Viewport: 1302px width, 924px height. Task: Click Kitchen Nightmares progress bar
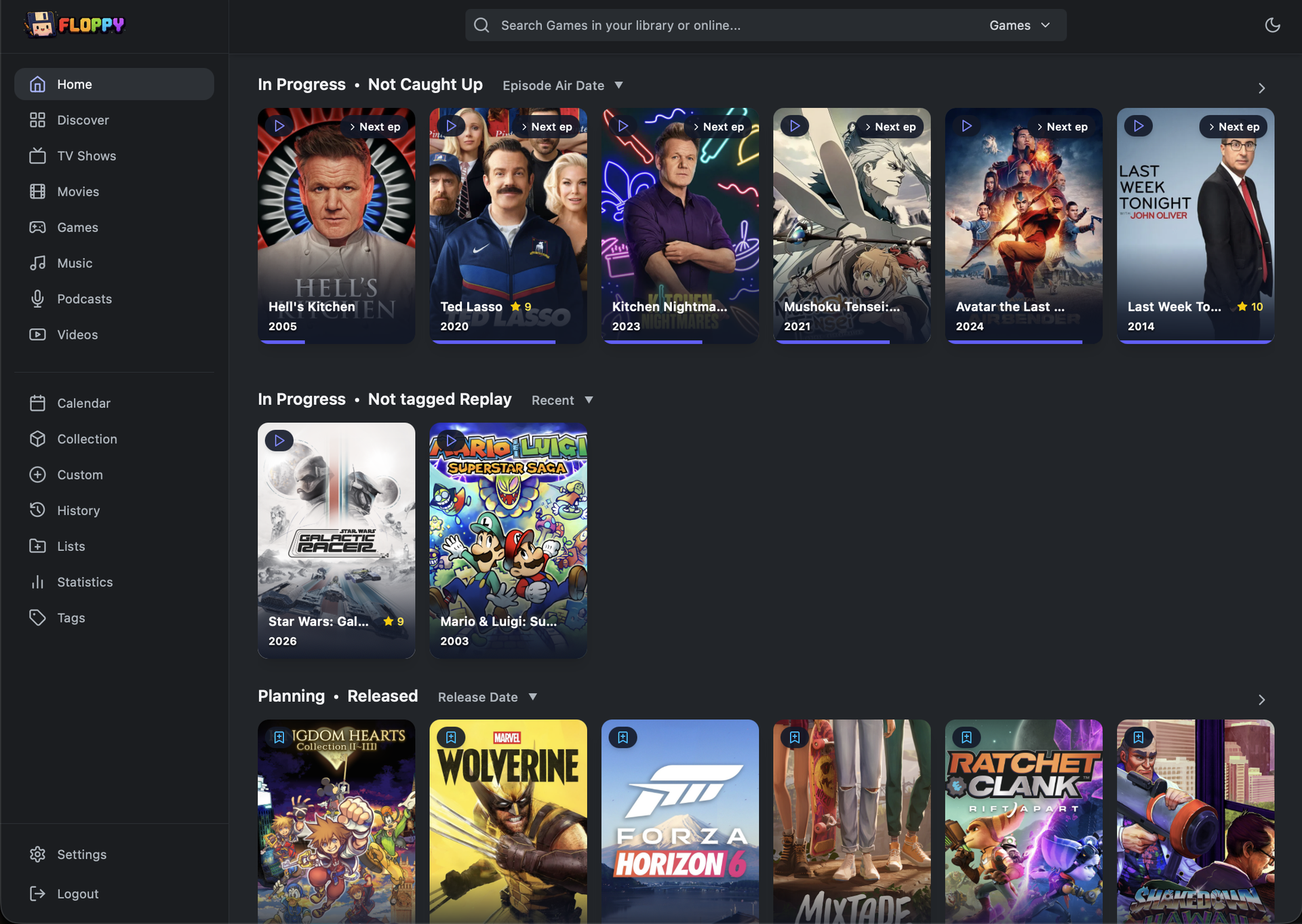(x=679, y=342)
